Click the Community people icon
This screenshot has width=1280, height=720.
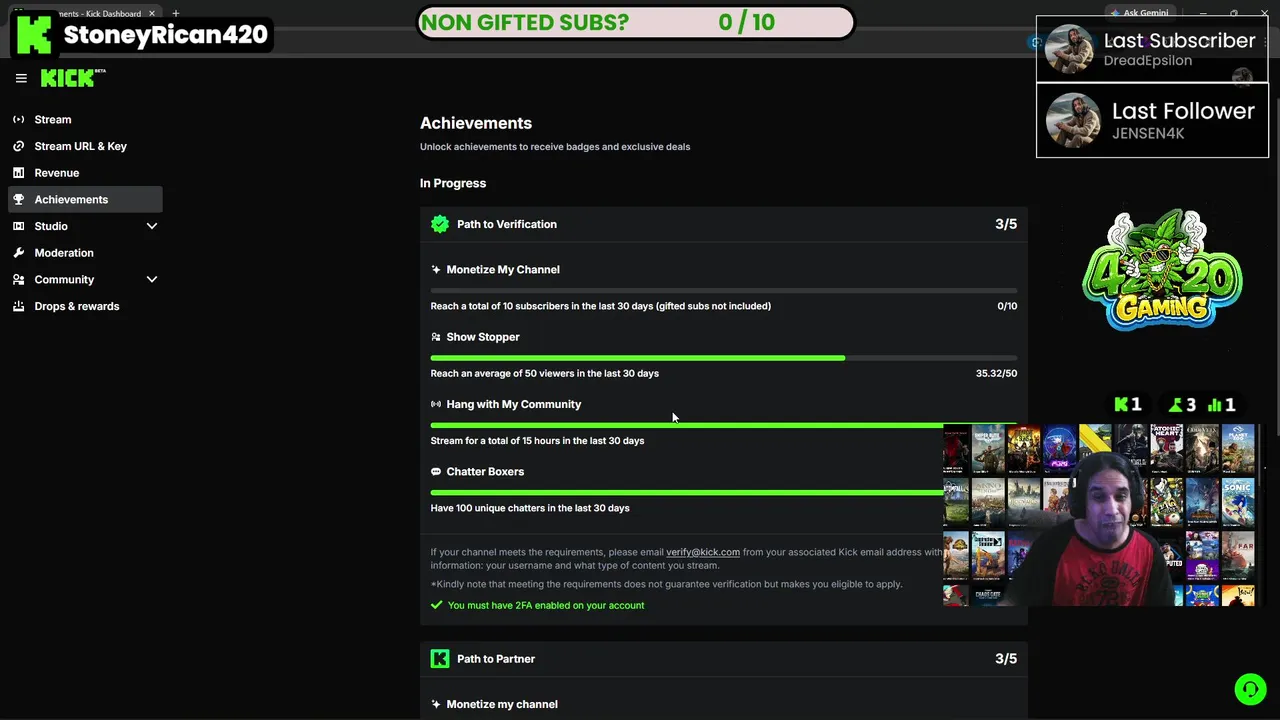point(18,280)
